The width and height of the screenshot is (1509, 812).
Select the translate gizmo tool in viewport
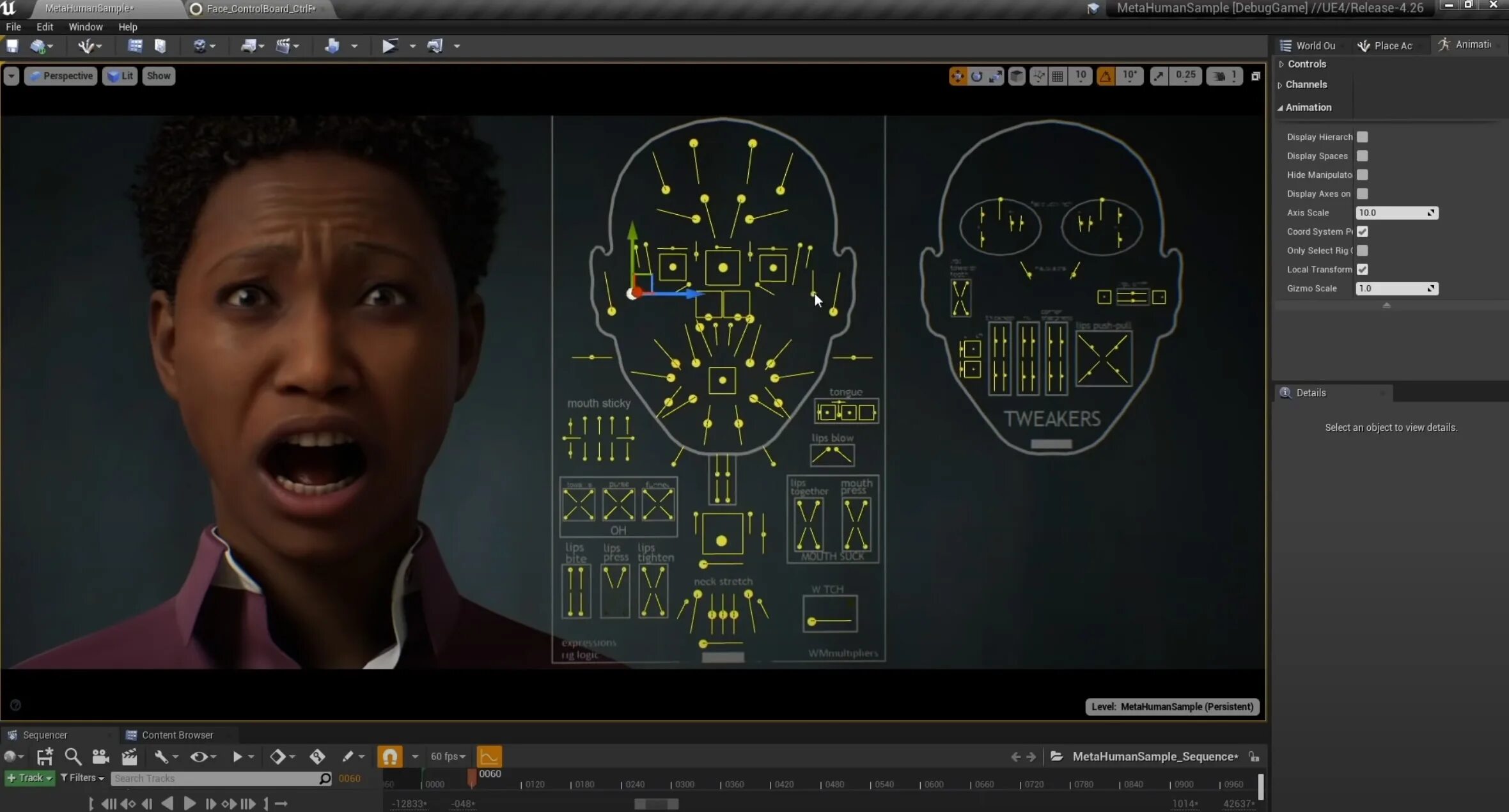pos(957,76)
